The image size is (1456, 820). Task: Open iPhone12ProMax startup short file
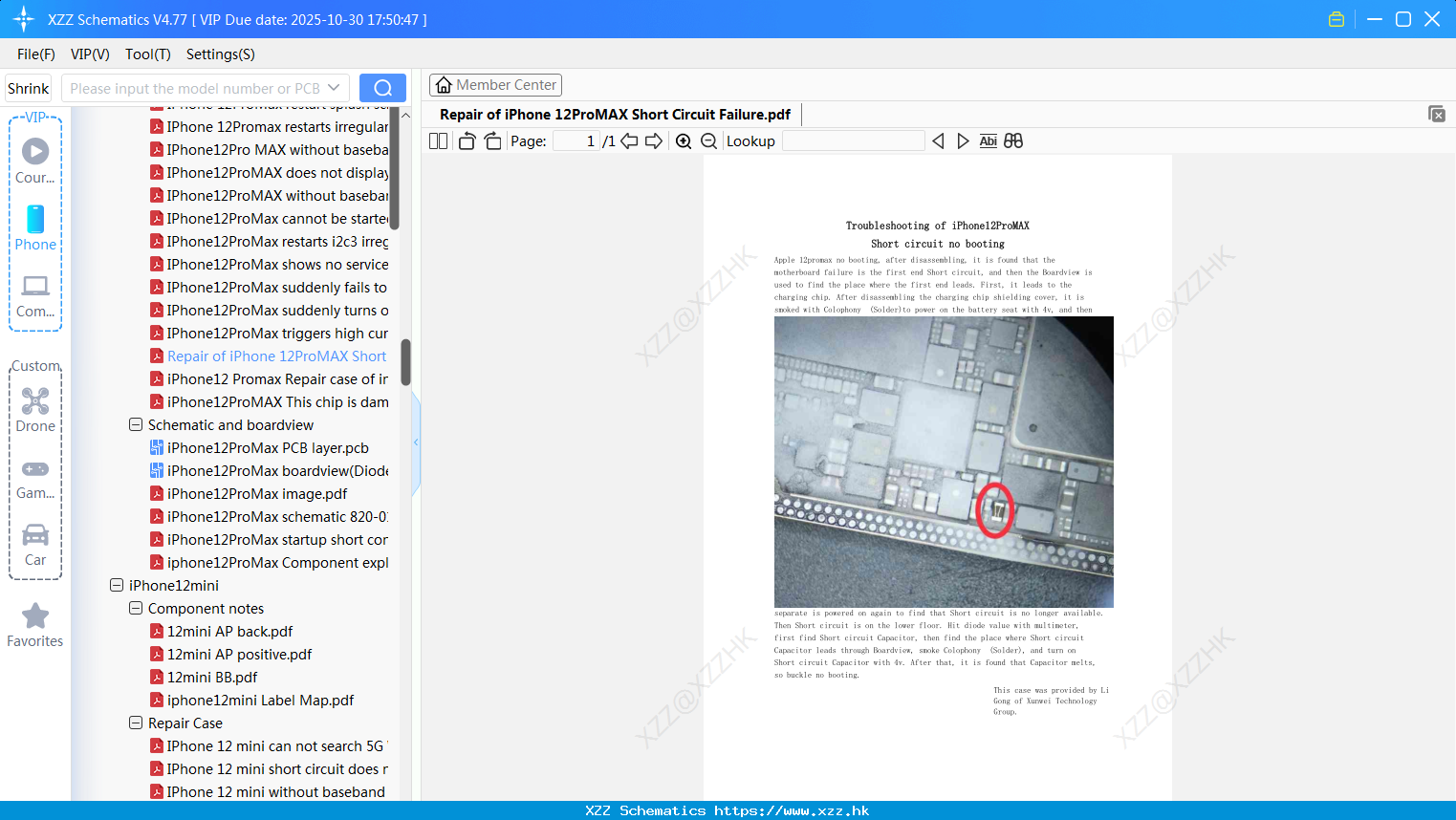[277, 539]
